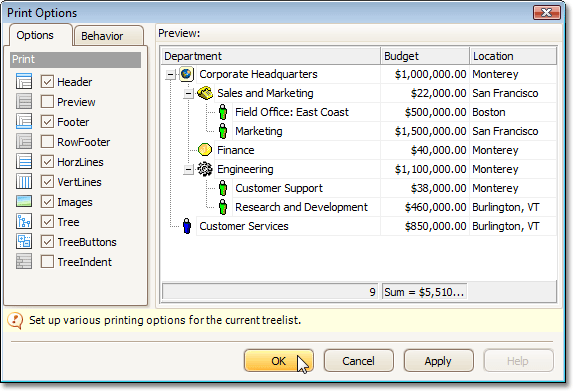Viewport: 573px width, 391px height.
Task: Collapse the Sales and Marketing node
Action: tap(188, 94)
